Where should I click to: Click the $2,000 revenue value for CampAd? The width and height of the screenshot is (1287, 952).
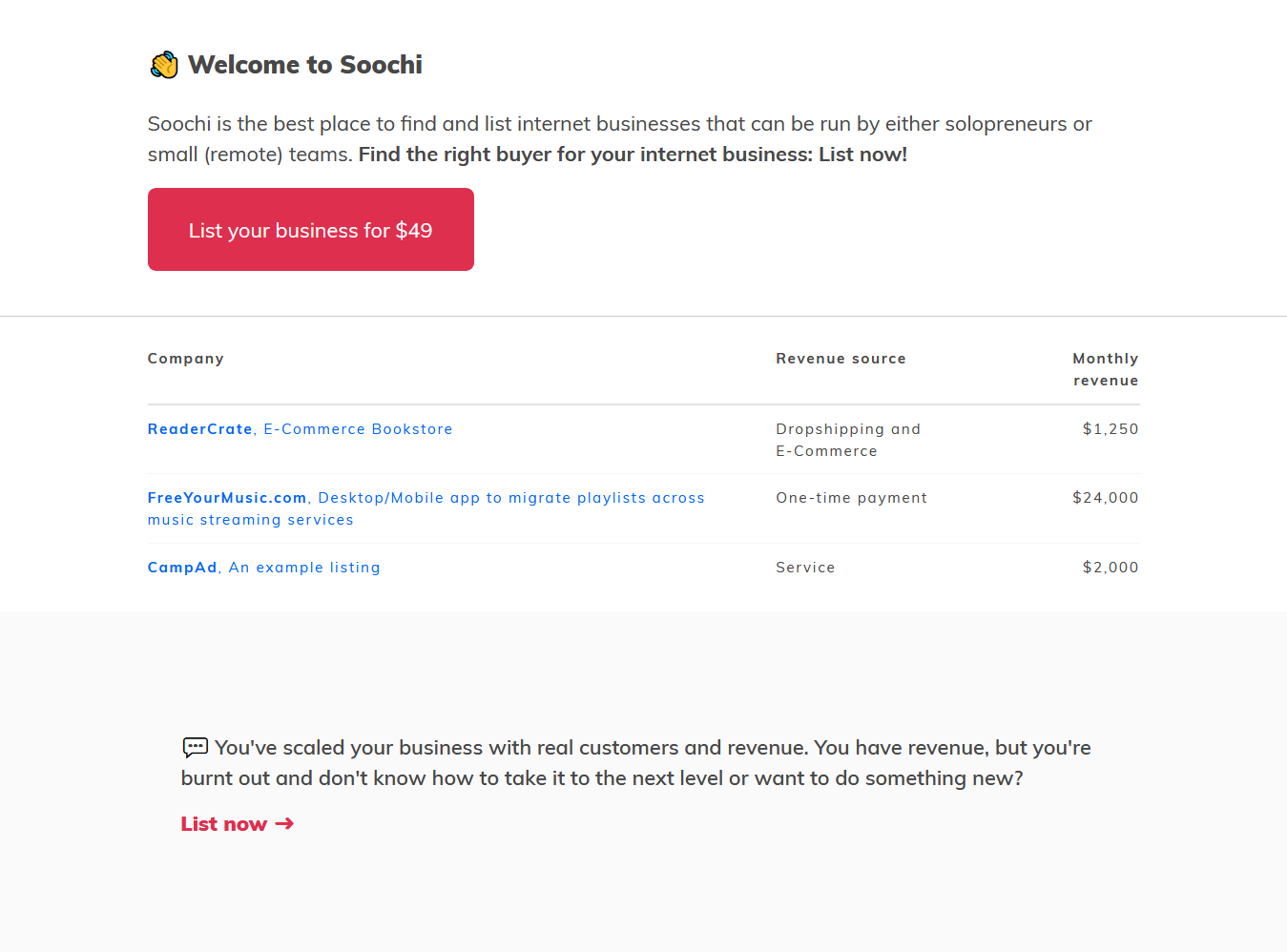(x=1110, y=568)
